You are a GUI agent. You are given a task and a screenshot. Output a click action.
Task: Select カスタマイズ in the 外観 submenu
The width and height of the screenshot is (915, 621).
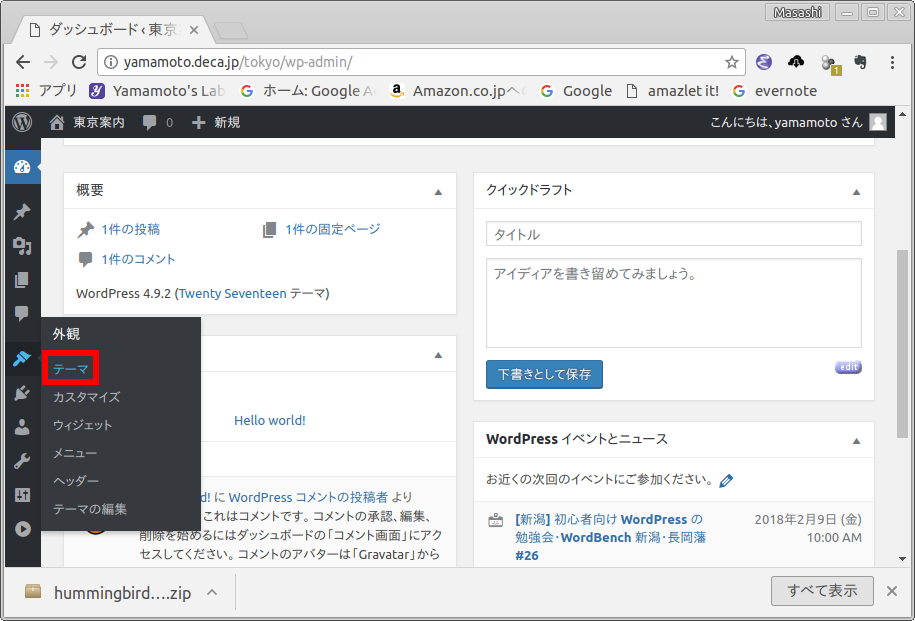tap(86, 397)
